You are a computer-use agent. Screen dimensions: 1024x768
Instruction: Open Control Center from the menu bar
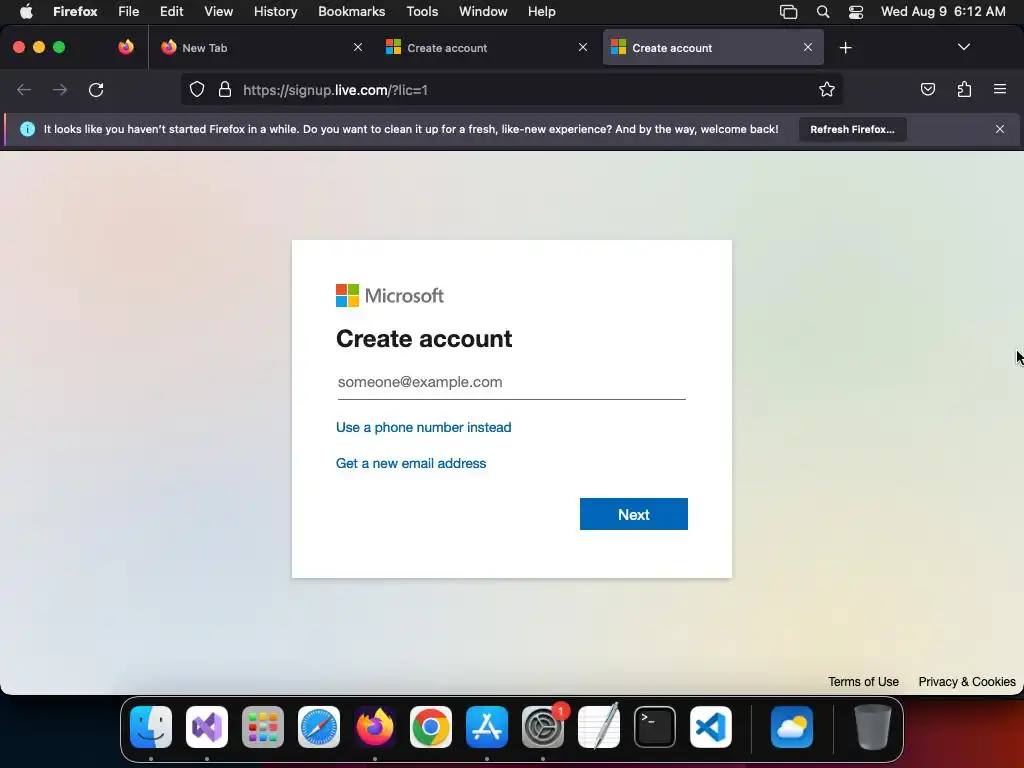coord(856,12)
